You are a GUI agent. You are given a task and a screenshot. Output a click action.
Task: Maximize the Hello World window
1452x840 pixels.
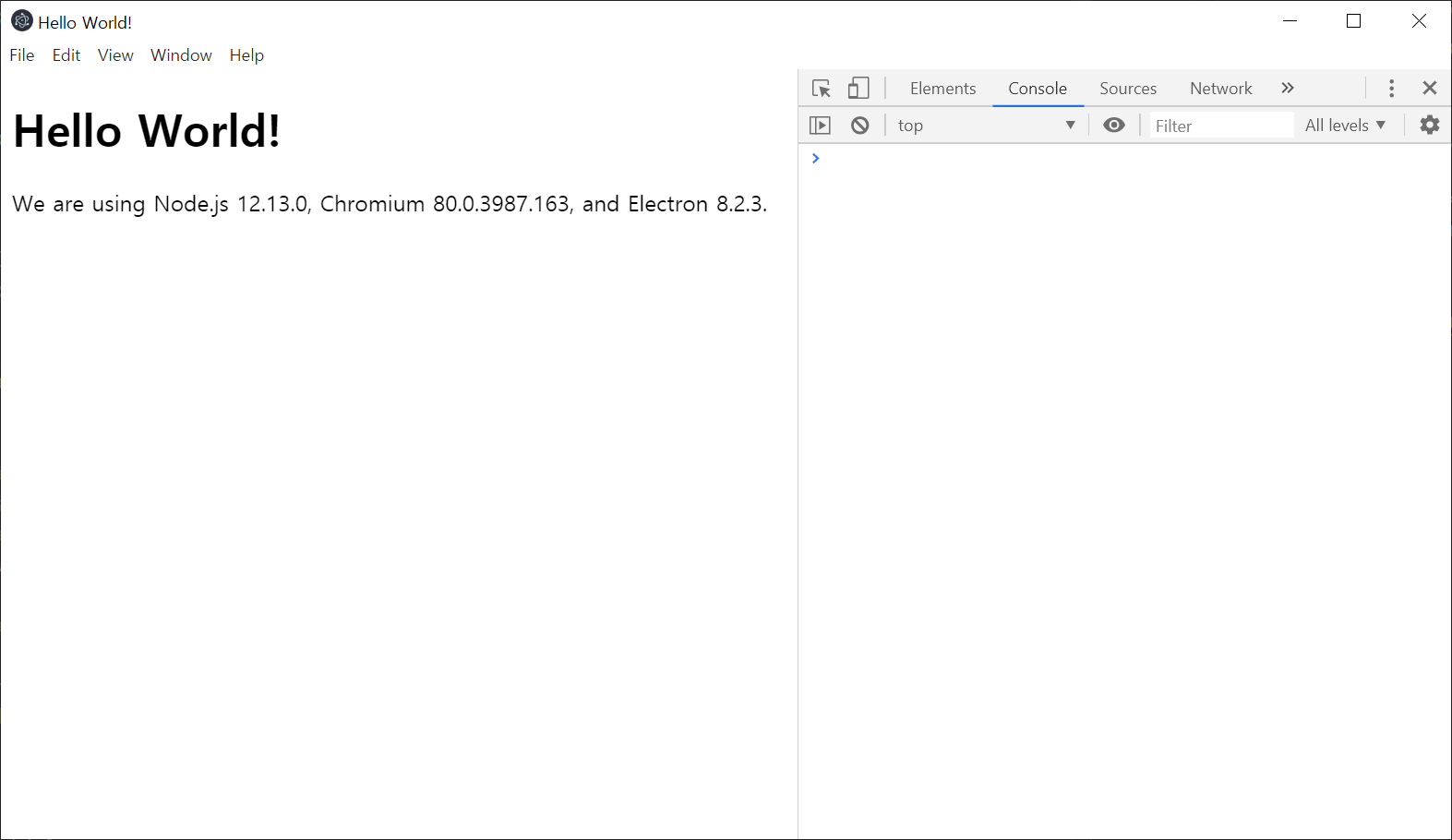(1354, 21)
